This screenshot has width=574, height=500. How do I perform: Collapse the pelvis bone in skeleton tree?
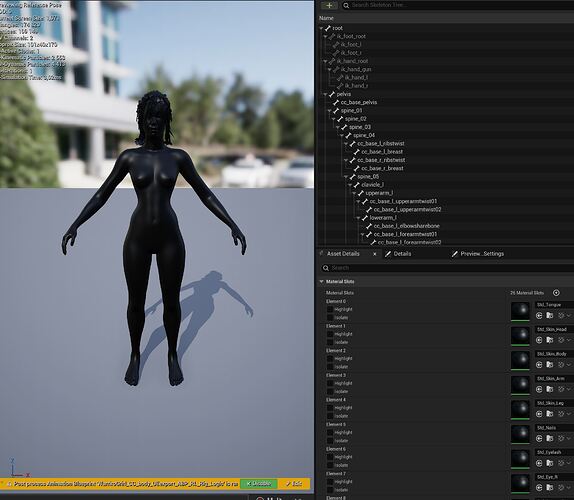point(325,94)
